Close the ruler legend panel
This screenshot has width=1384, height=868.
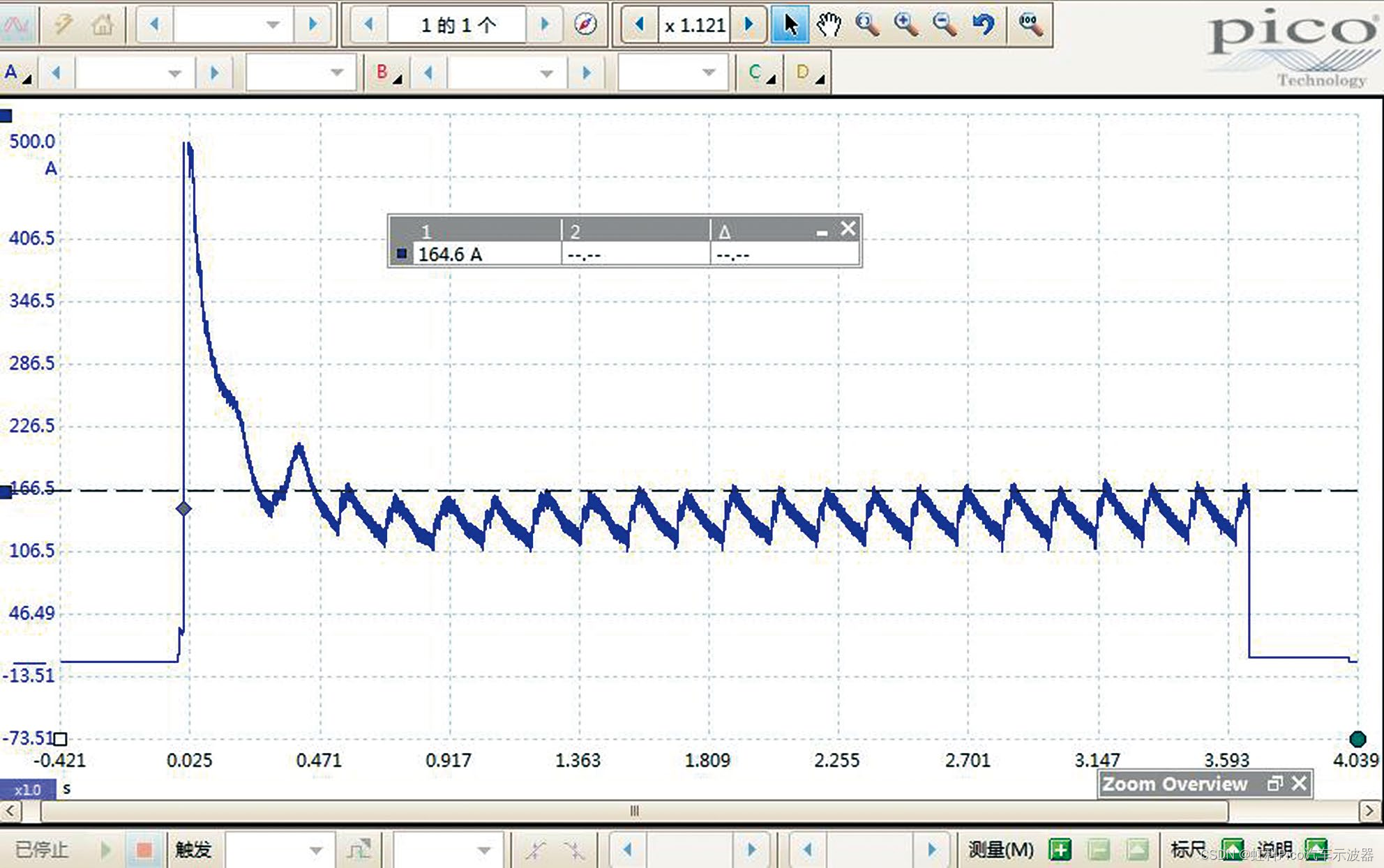pos(848,229)
